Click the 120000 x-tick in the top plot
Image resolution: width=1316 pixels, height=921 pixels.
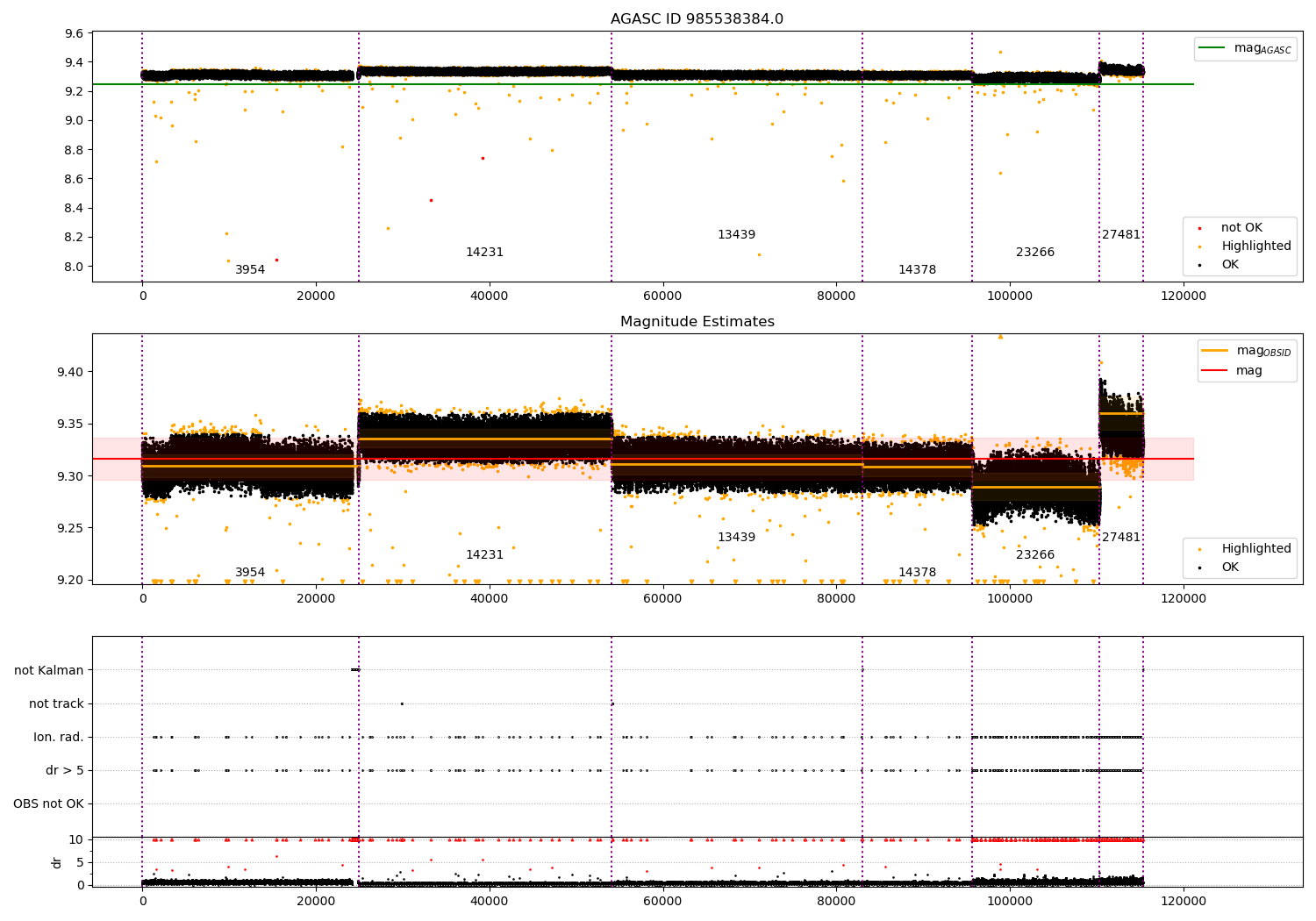[1184, 296]
